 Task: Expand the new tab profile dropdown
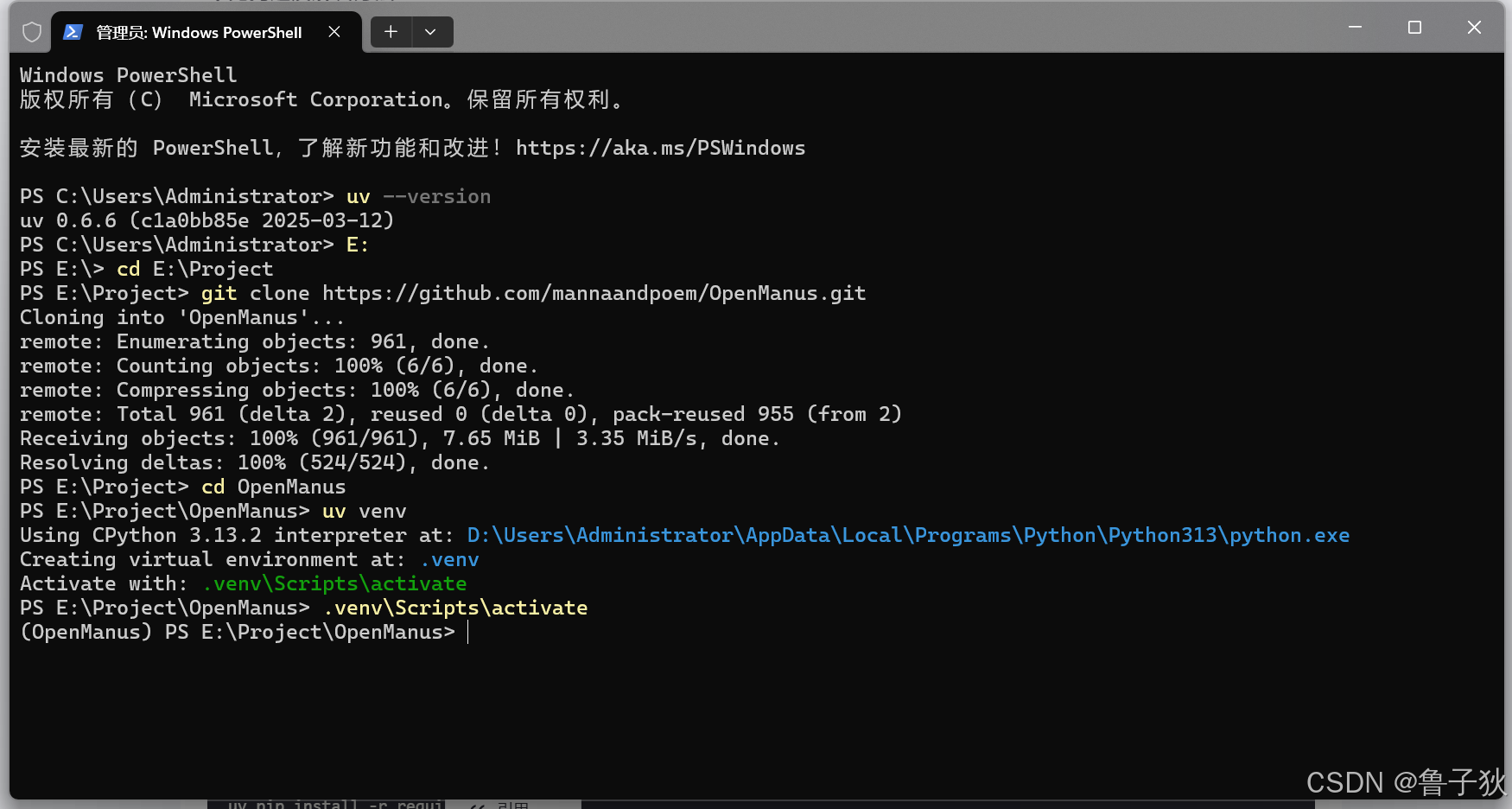click(x=431, y=32)
